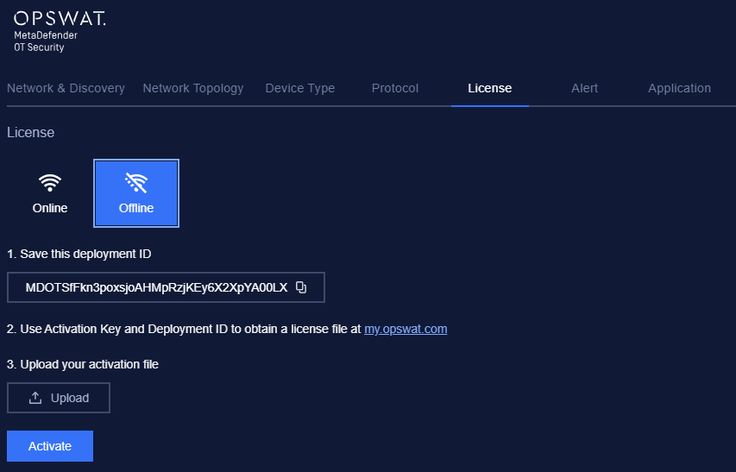Open the Application tab
Image resolution: width=736 pixels, height=472 pixels.
coord(679,88)
